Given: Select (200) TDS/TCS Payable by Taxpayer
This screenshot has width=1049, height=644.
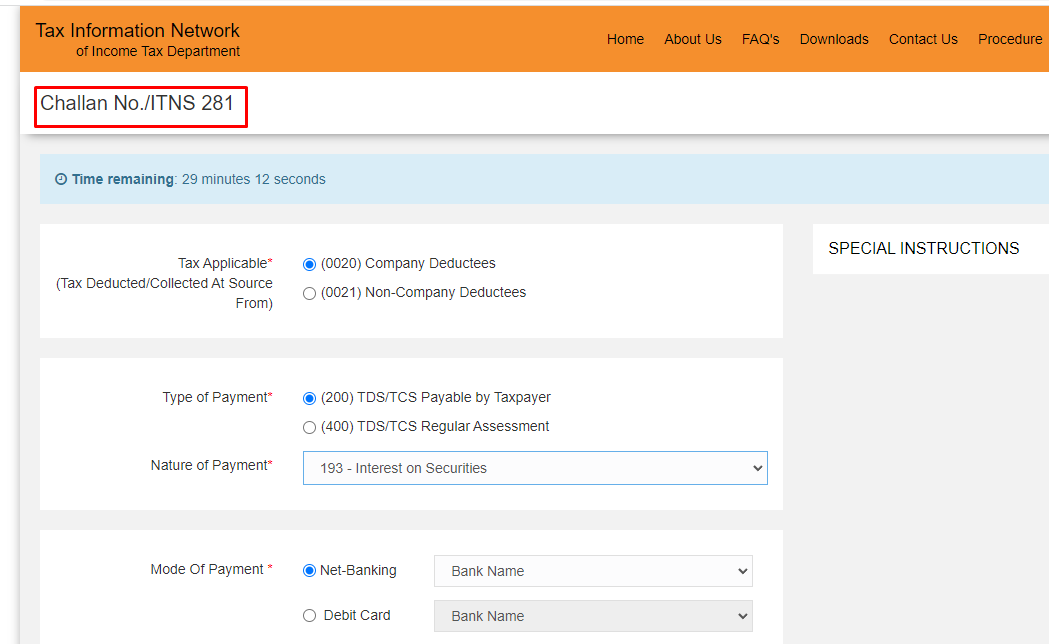Looking at the screenshot, I should click(x=309, y=397).
